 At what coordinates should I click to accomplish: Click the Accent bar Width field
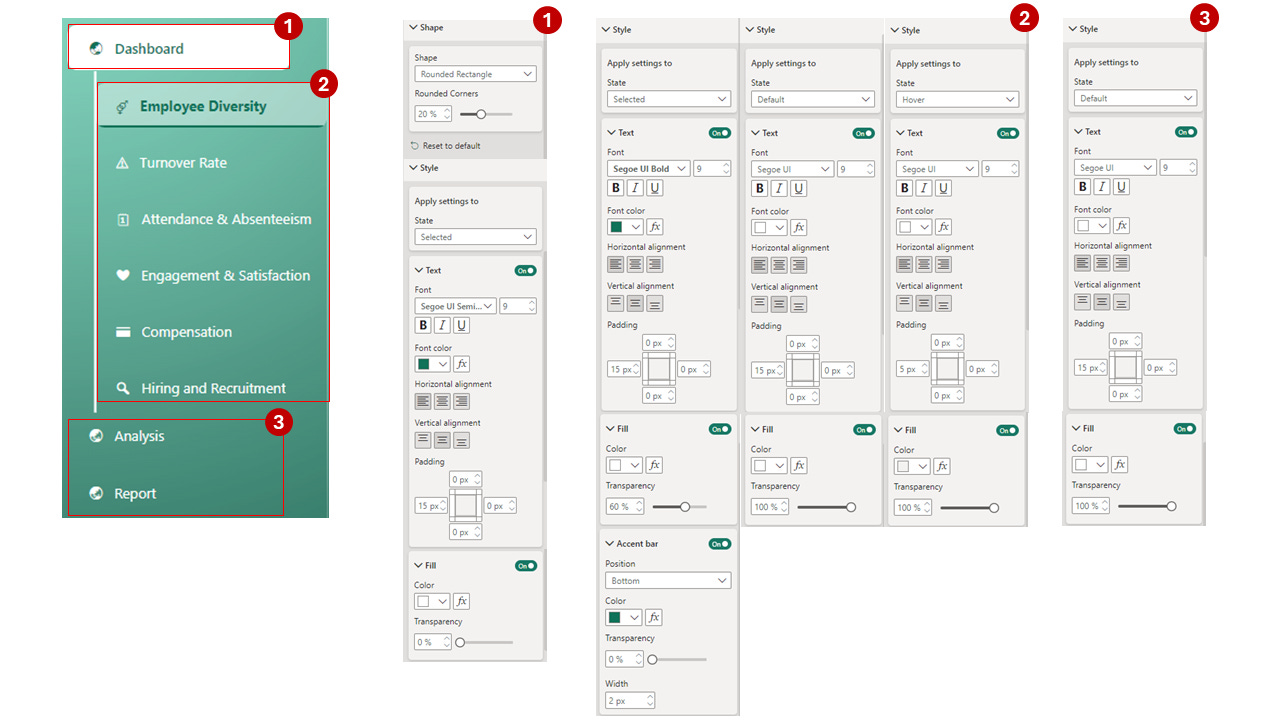[630, 701]
